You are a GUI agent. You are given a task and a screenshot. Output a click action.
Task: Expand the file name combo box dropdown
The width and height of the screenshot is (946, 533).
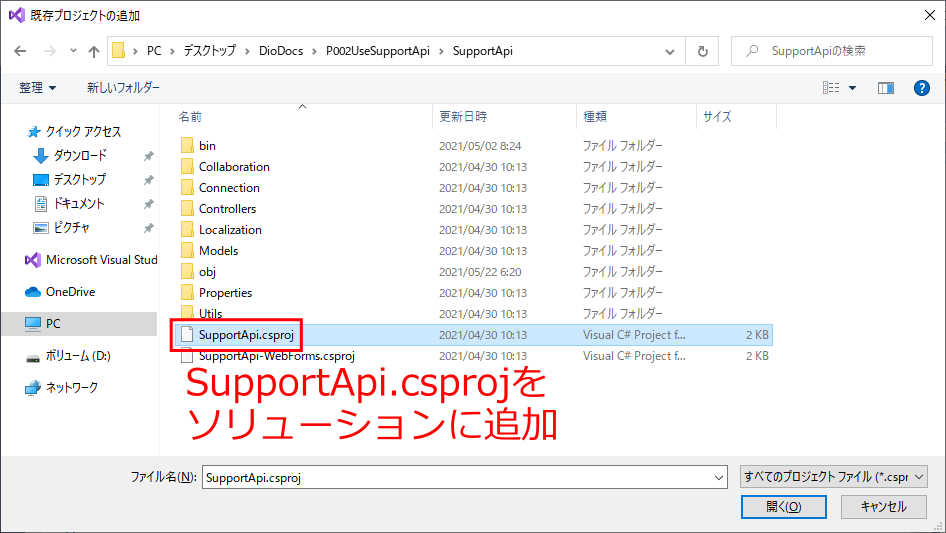(x=719, y=477)
